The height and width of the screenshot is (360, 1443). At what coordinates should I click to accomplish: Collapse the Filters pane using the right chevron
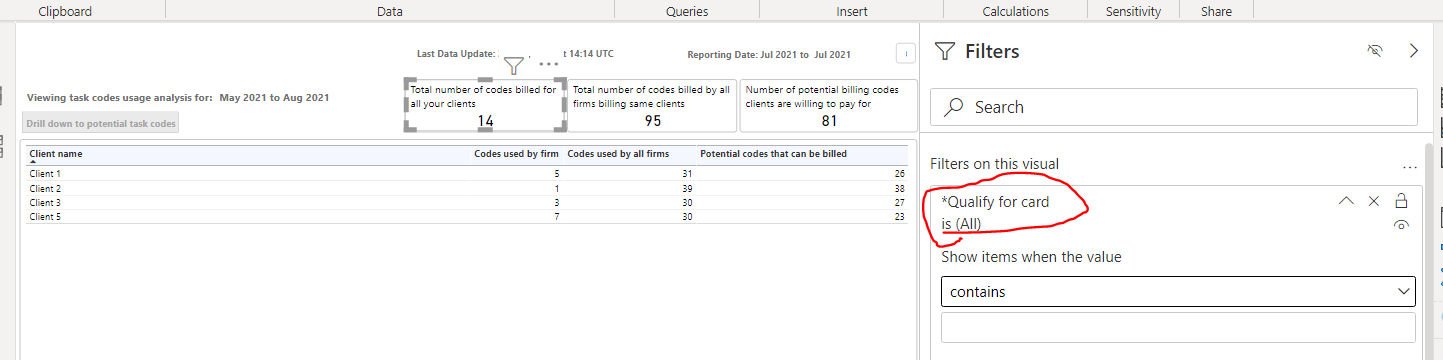(1414, 51)
